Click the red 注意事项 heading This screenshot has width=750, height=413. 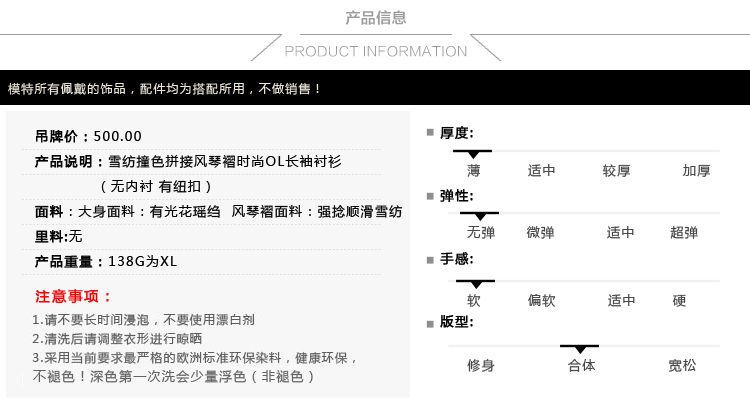pos(73,296)
